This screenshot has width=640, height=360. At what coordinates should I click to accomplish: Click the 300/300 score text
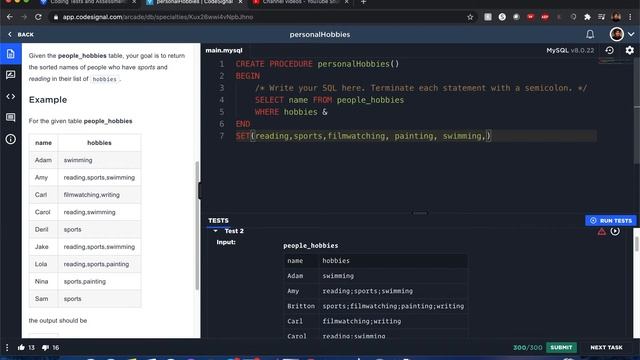527,347
